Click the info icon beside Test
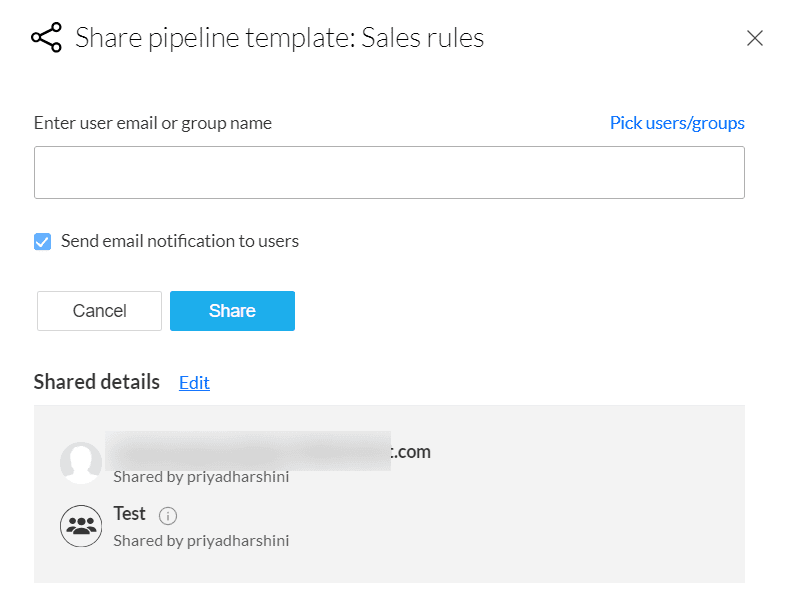Screen dimensions: 786x616 pyautogui.click(x=168, y=516)
